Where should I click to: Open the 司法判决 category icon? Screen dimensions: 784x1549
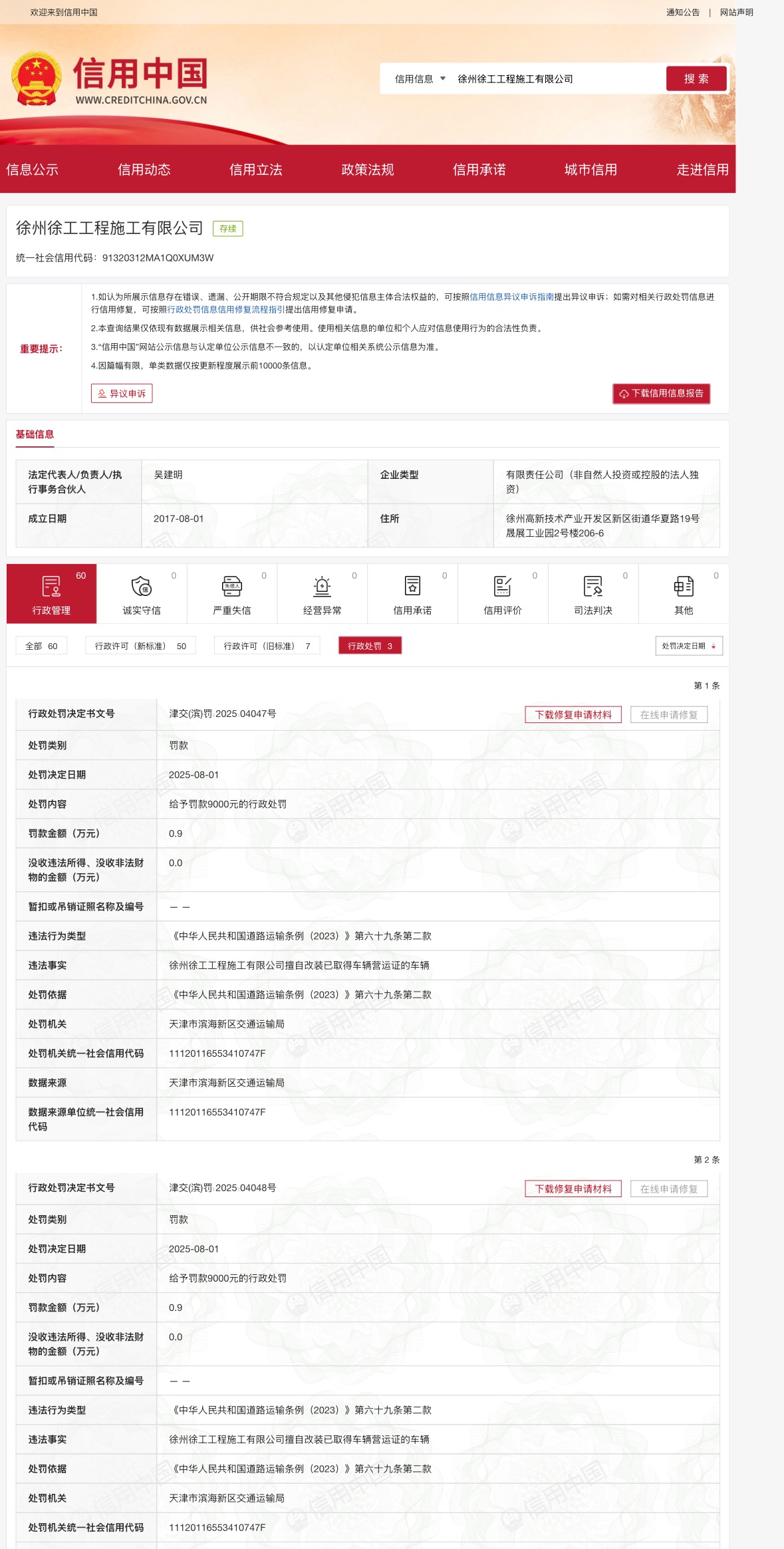coord(593,586)
